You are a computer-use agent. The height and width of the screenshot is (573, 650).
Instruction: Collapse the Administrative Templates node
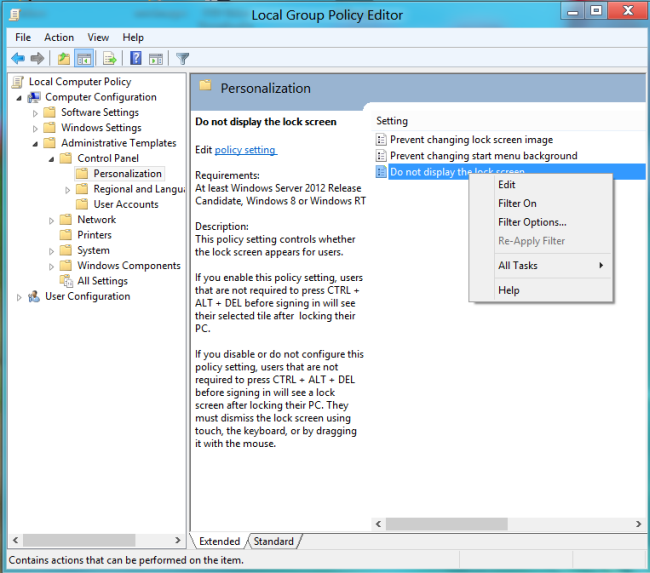[36, 143]
